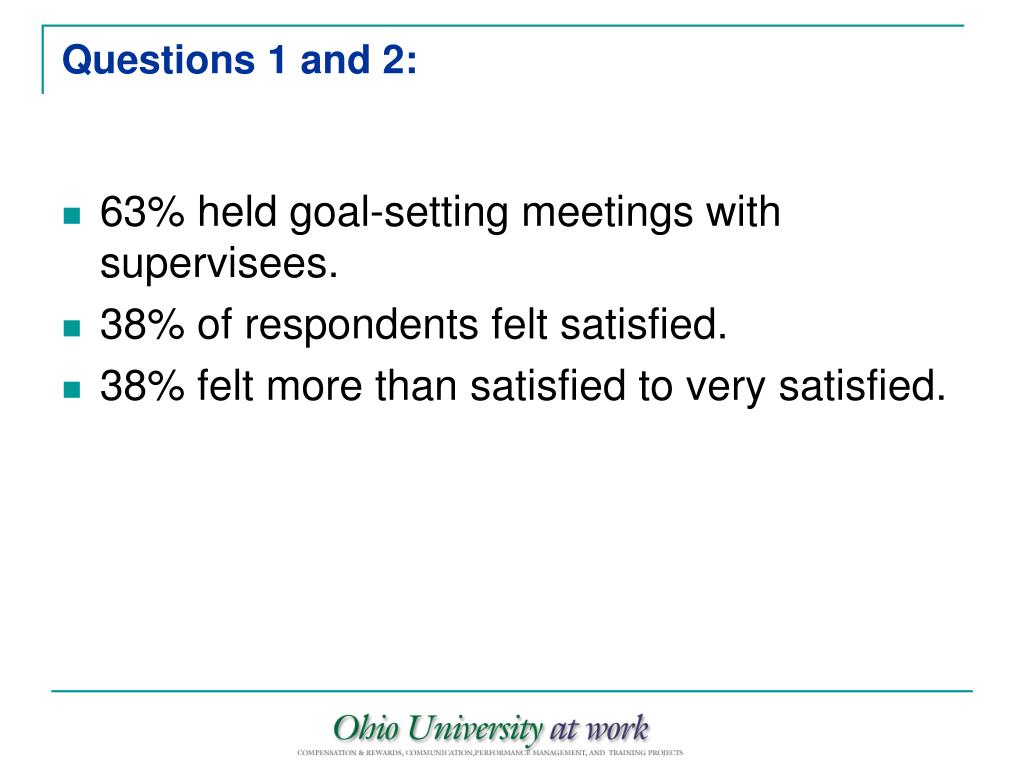Click 'at work' in the footer logo

(599, 728)
